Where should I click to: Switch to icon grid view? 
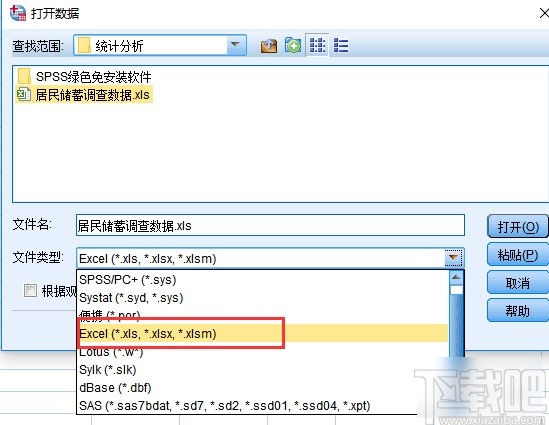317,45
